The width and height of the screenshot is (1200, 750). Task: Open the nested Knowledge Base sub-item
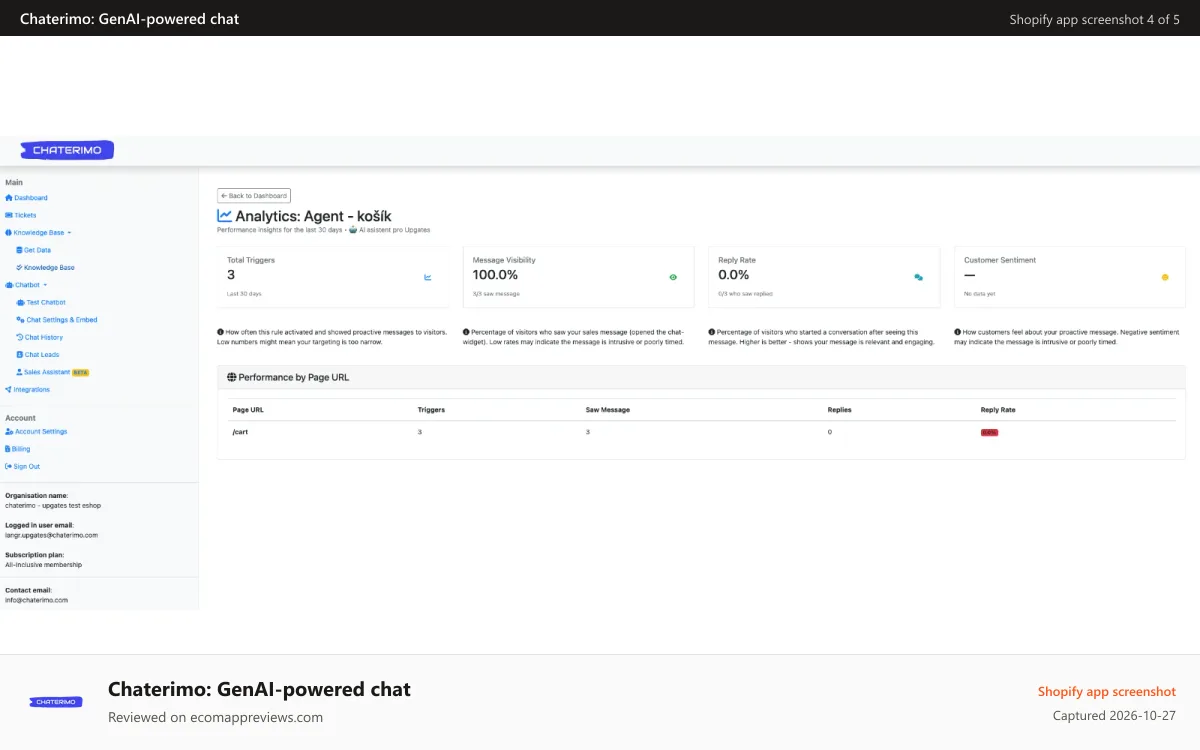pos(49,268)
